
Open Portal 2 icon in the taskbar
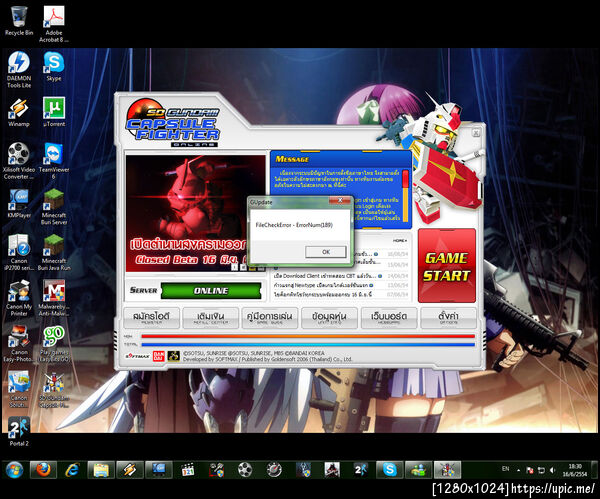[x=360, y=470]
